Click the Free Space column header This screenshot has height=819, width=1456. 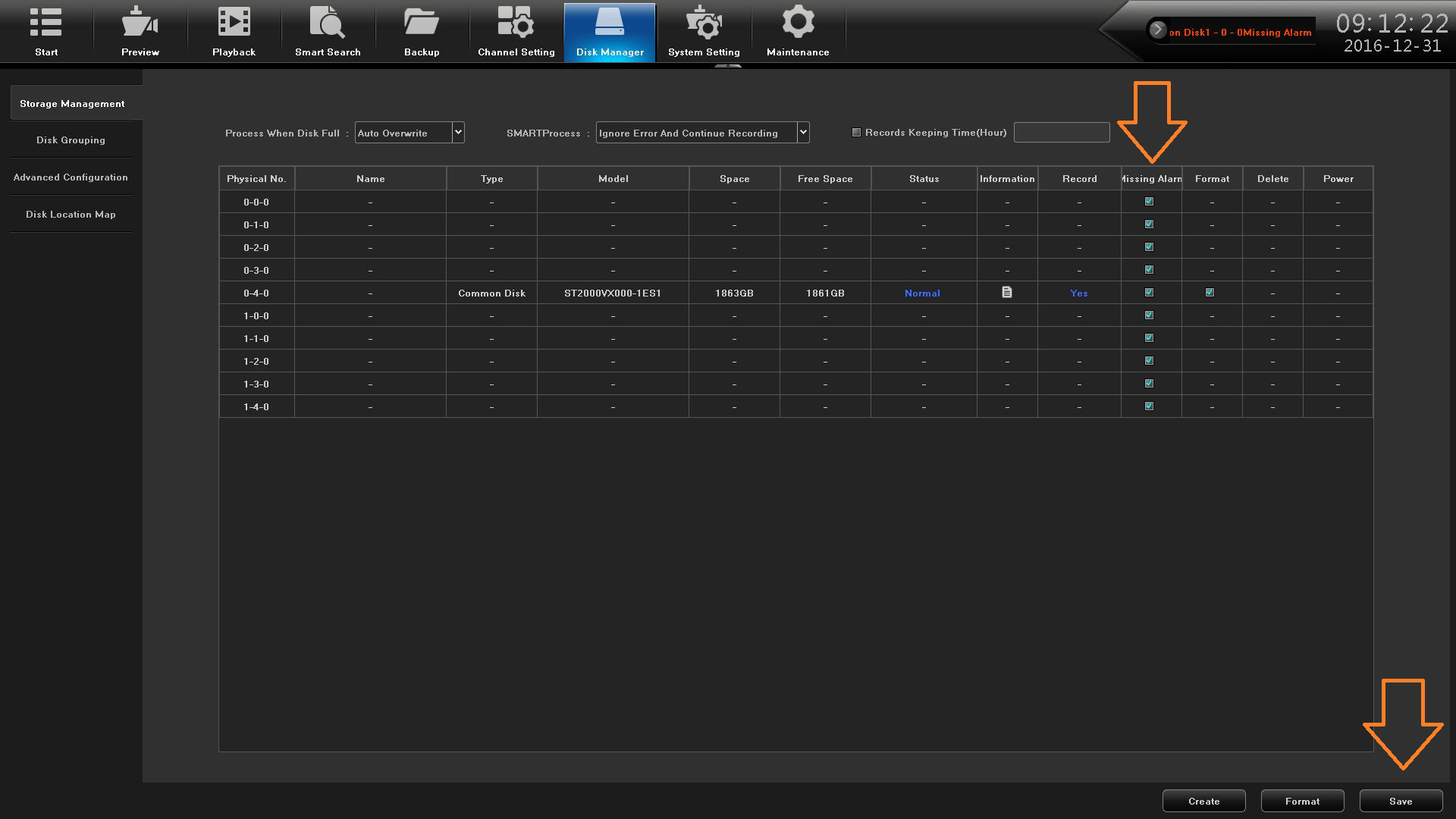click(x=825, y=179)
